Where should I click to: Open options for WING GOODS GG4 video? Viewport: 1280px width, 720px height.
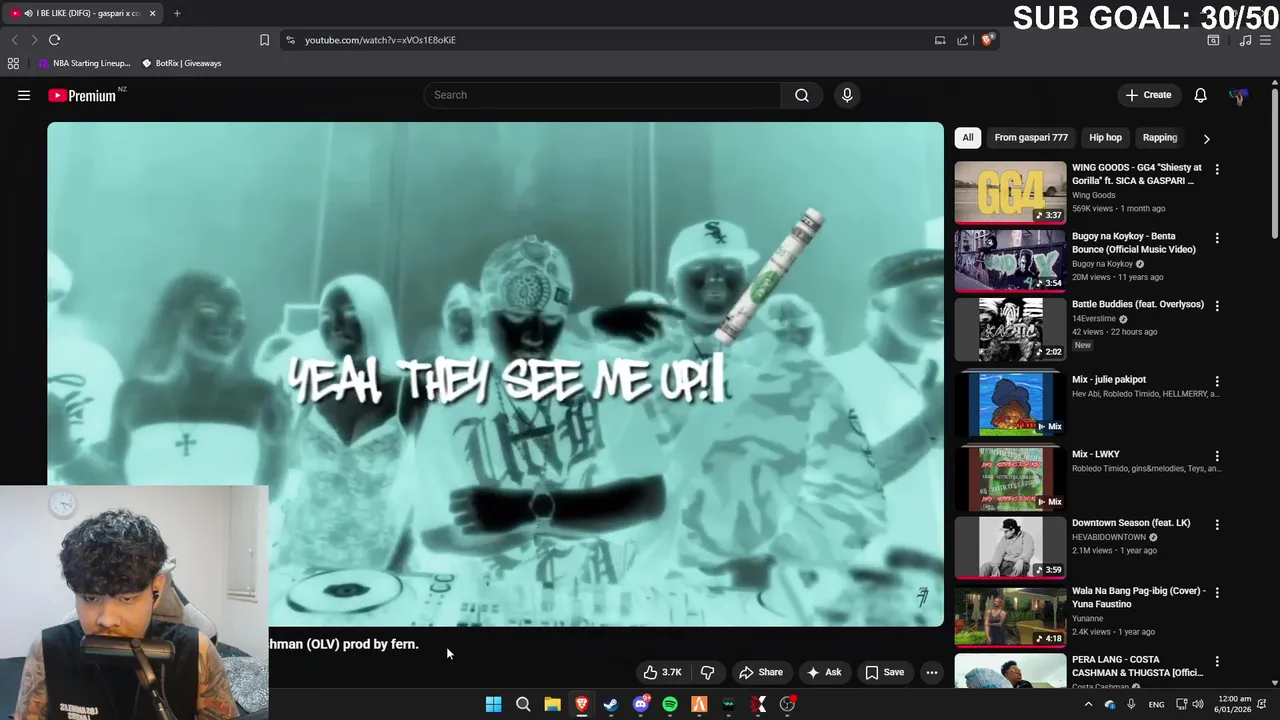pyautogui.click(x=1217, y=170)
